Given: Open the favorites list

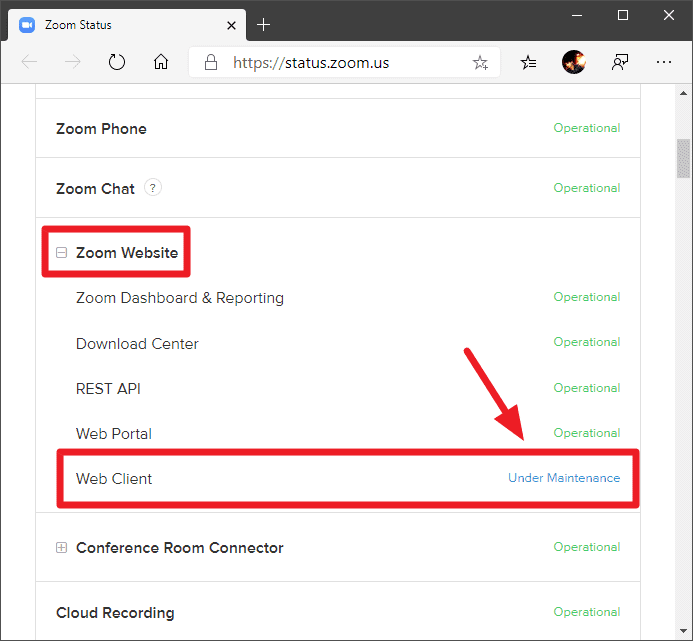Looking at the screenshot, I should (528, 62).
